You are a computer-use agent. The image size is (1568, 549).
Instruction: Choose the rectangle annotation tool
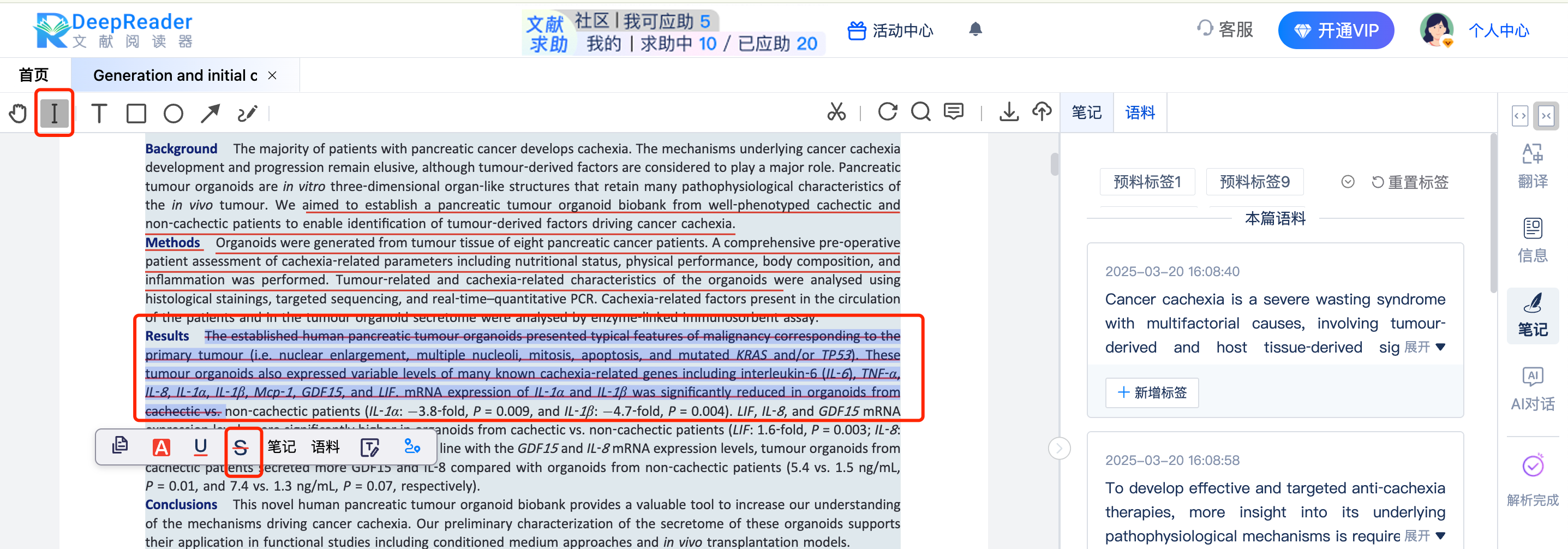tap(136, 112)
